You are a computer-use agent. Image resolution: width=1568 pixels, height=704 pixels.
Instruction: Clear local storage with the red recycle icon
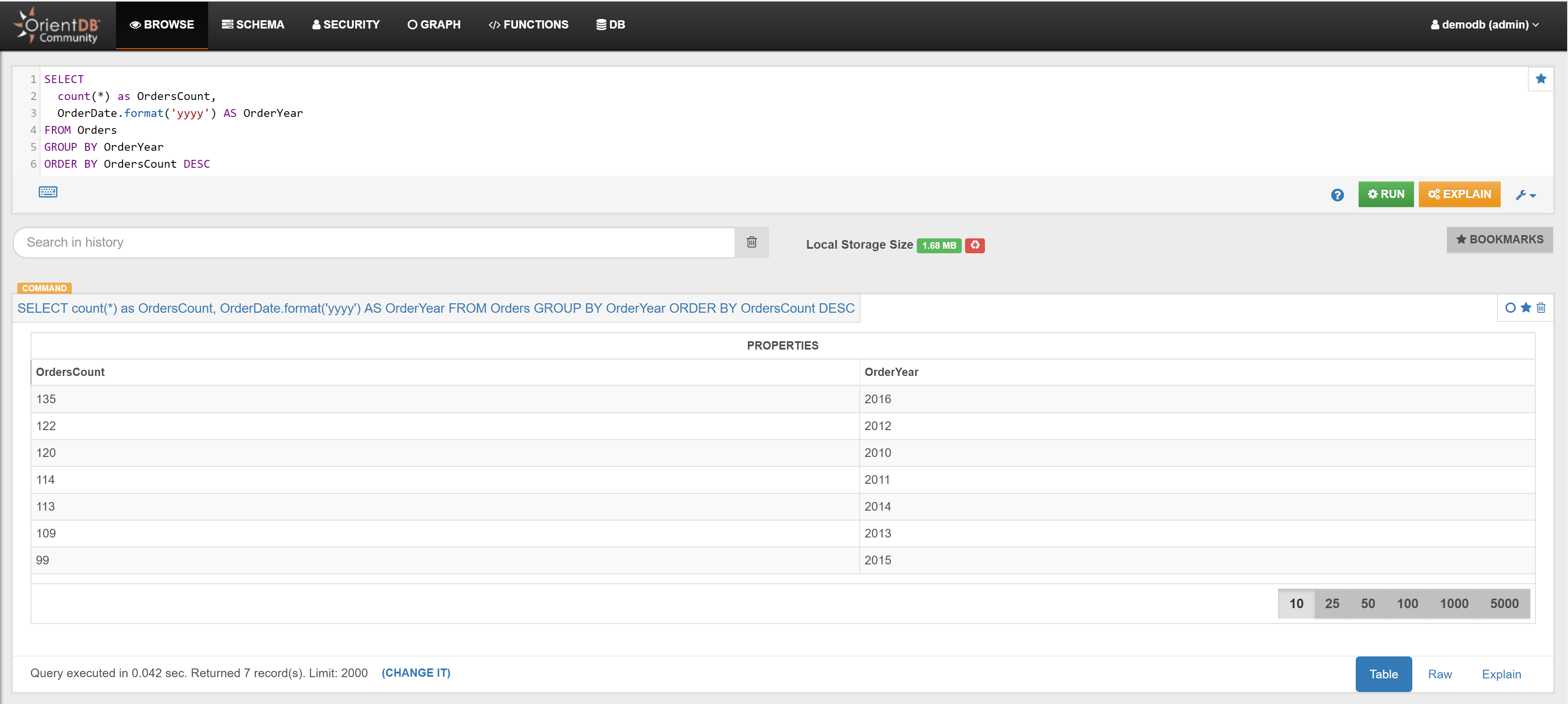point(975,245)
